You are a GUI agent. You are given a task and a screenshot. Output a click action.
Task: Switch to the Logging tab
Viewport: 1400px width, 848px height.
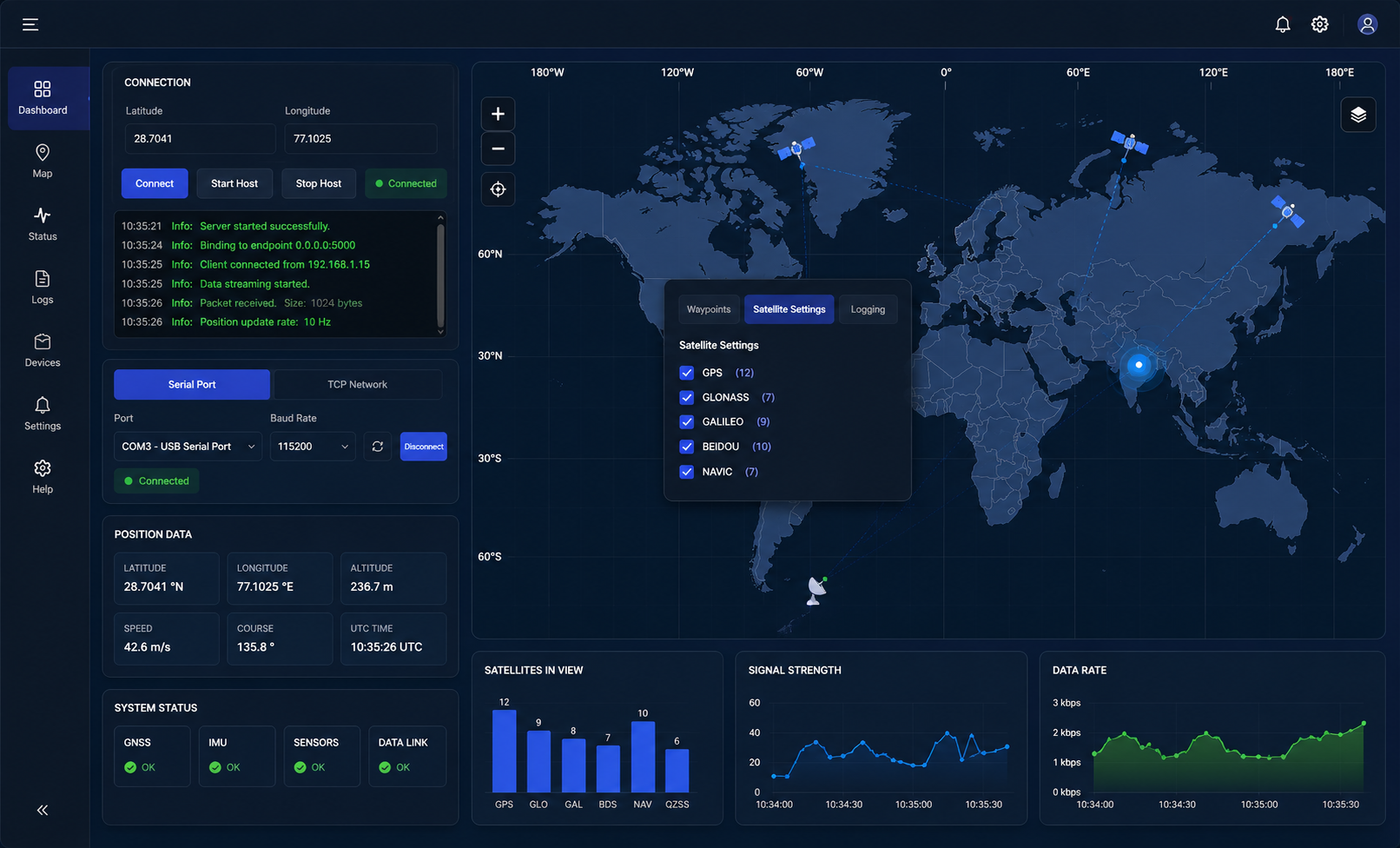click(868, 309)
